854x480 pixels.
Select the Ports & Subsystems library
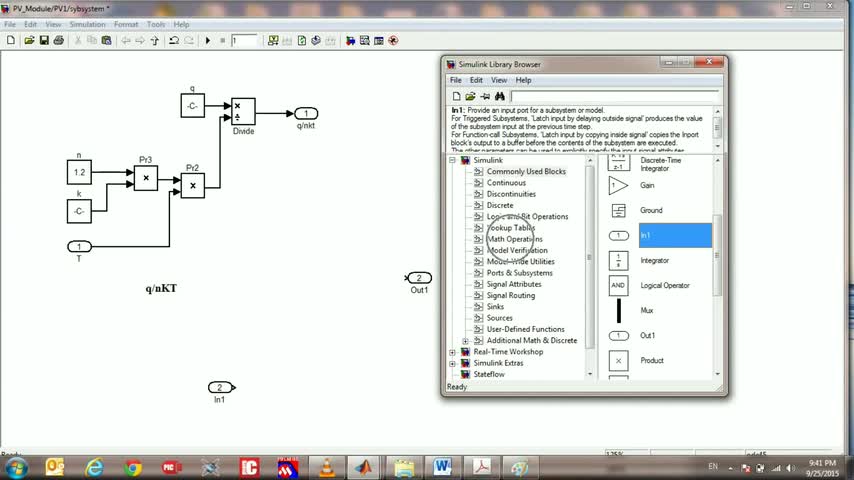coord(520,273)
